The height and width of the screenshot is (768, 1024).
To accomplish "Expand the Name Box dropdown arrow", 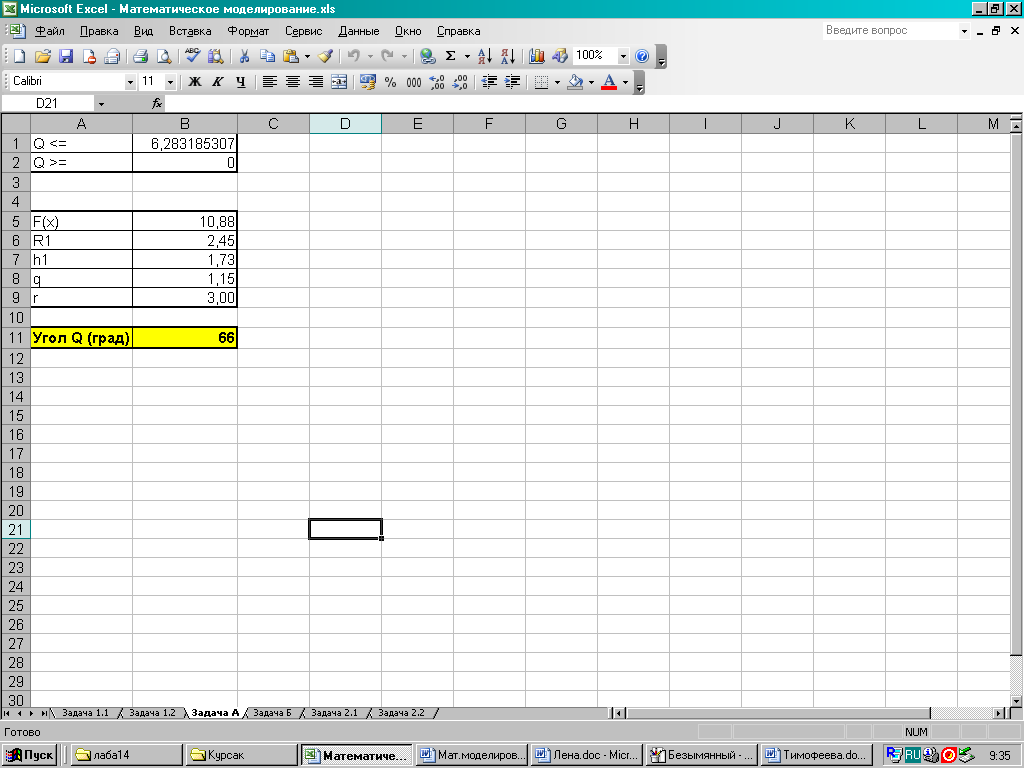I will click(101, 104).
